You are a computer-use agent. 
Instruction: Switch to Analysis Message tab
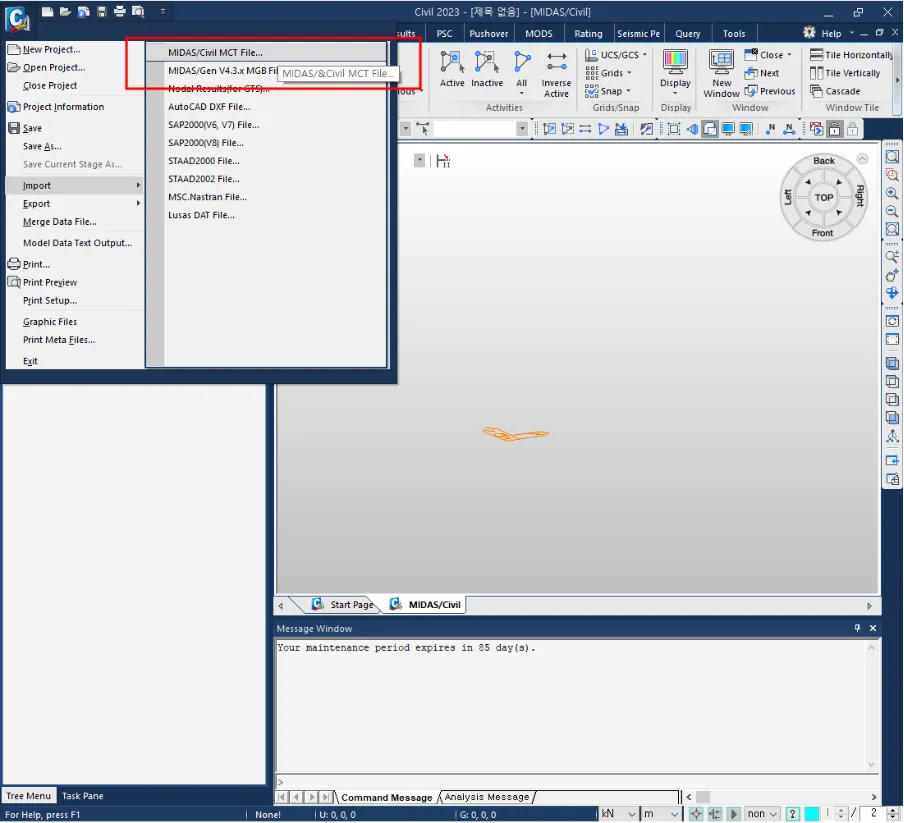tap(487, 797)
